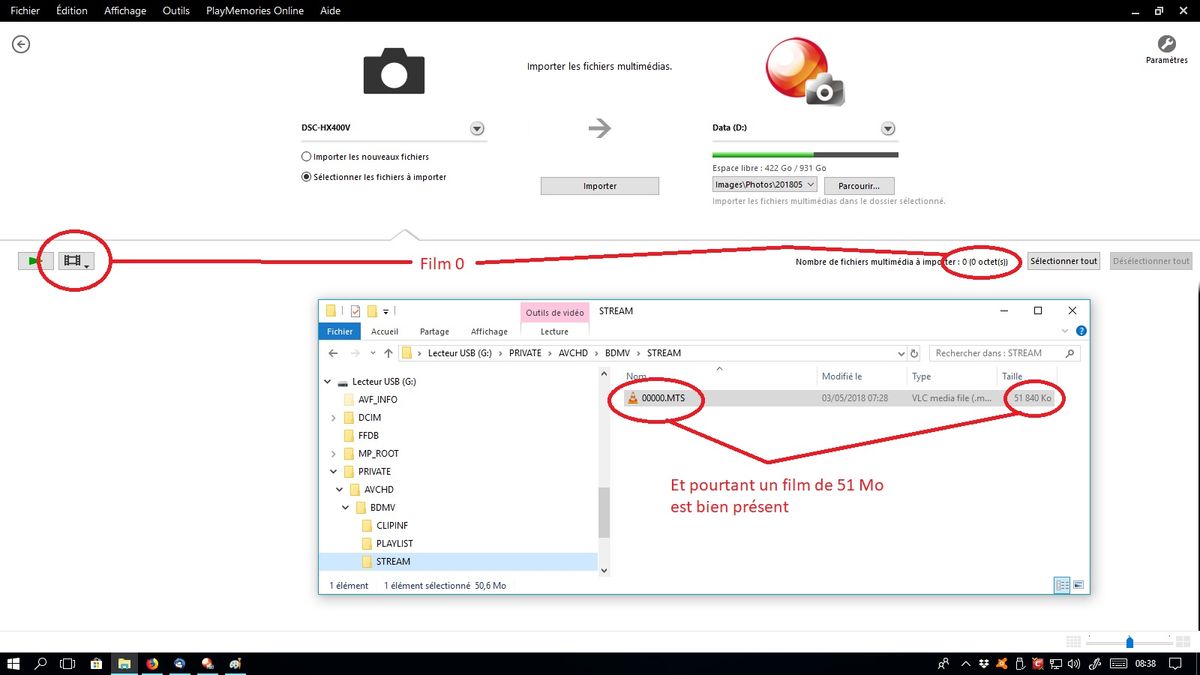Open the Paramètres wrench icon

[x=1166, y=44]
